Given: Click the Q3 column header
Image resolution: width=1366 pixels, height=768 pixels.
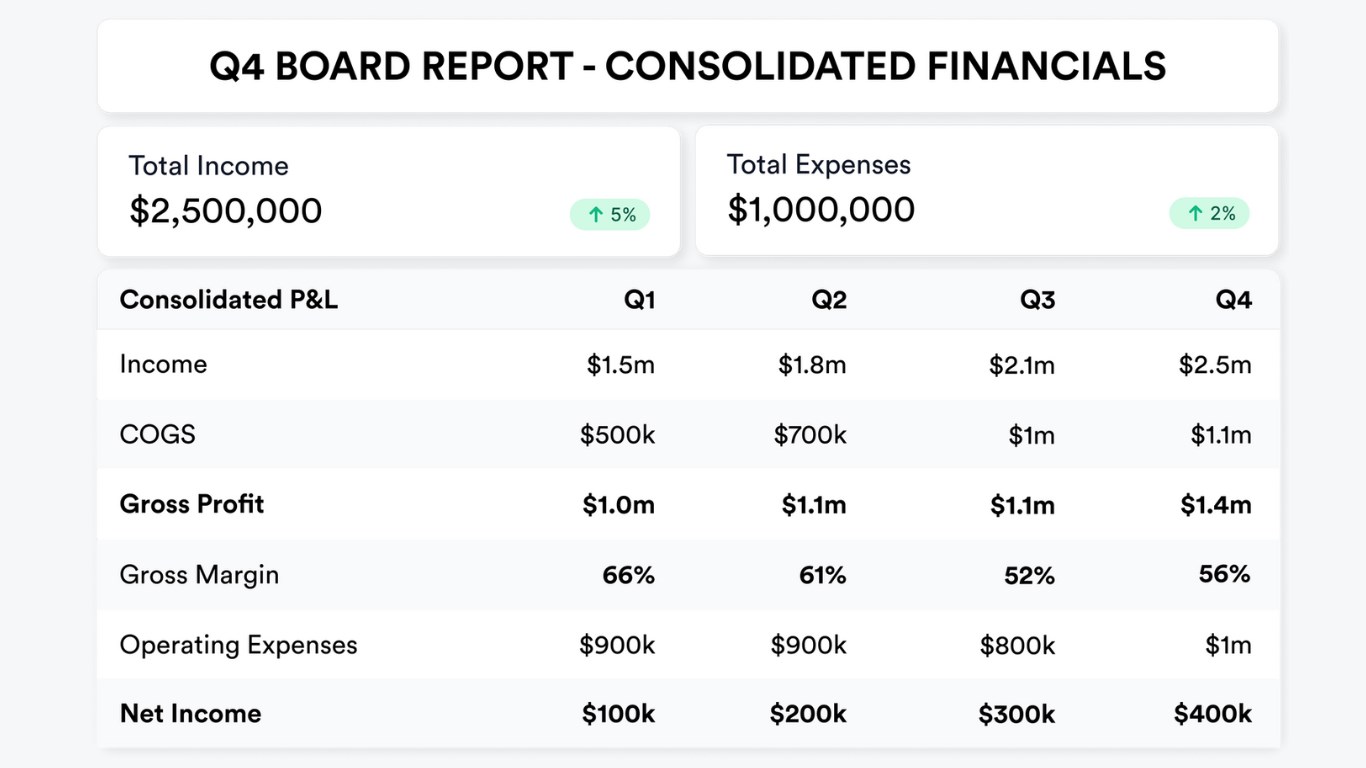Looking at the screenshot, I should (x=1037, y=300).
